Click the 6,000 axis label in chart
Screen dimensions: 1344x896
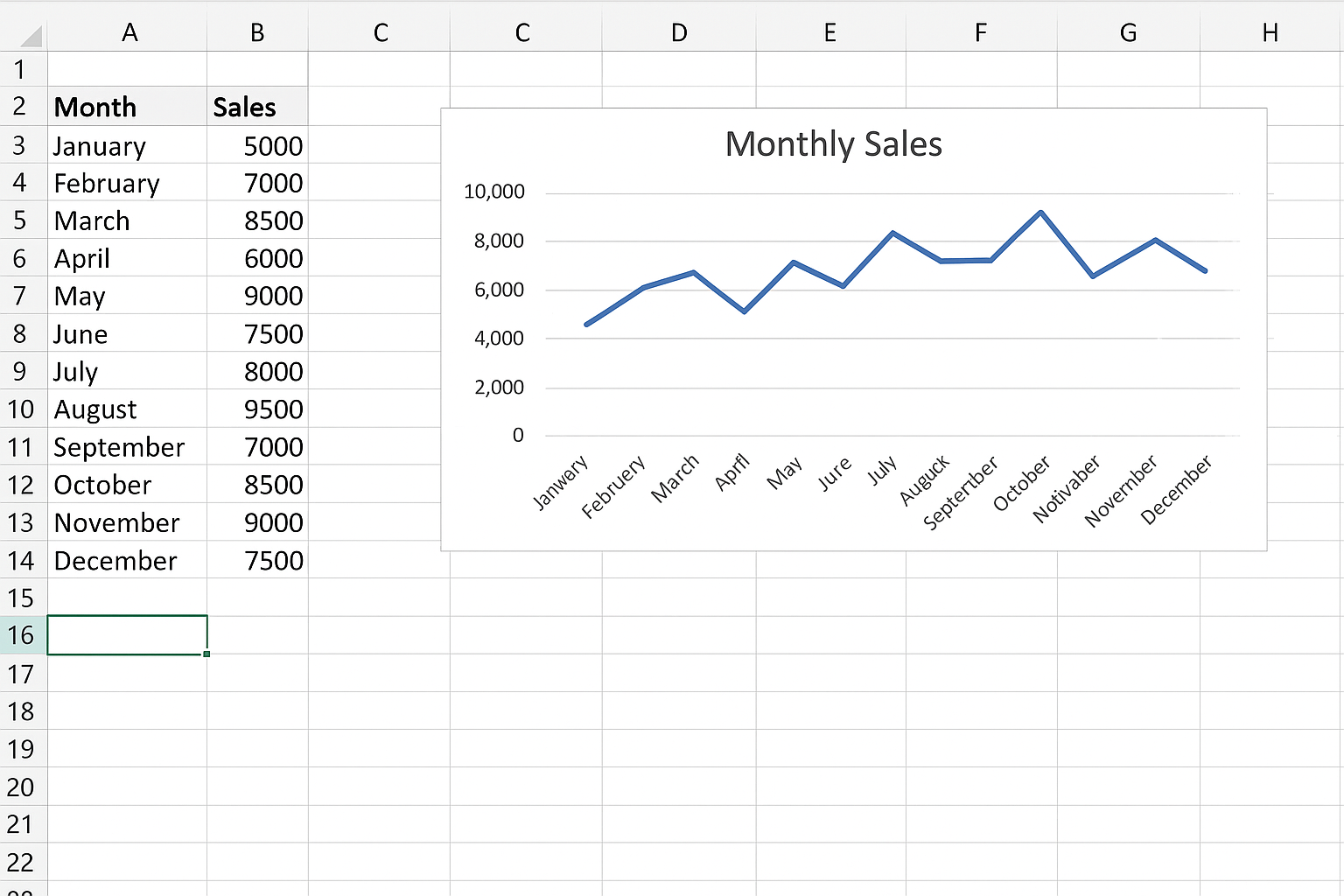[x=499, y=290]
